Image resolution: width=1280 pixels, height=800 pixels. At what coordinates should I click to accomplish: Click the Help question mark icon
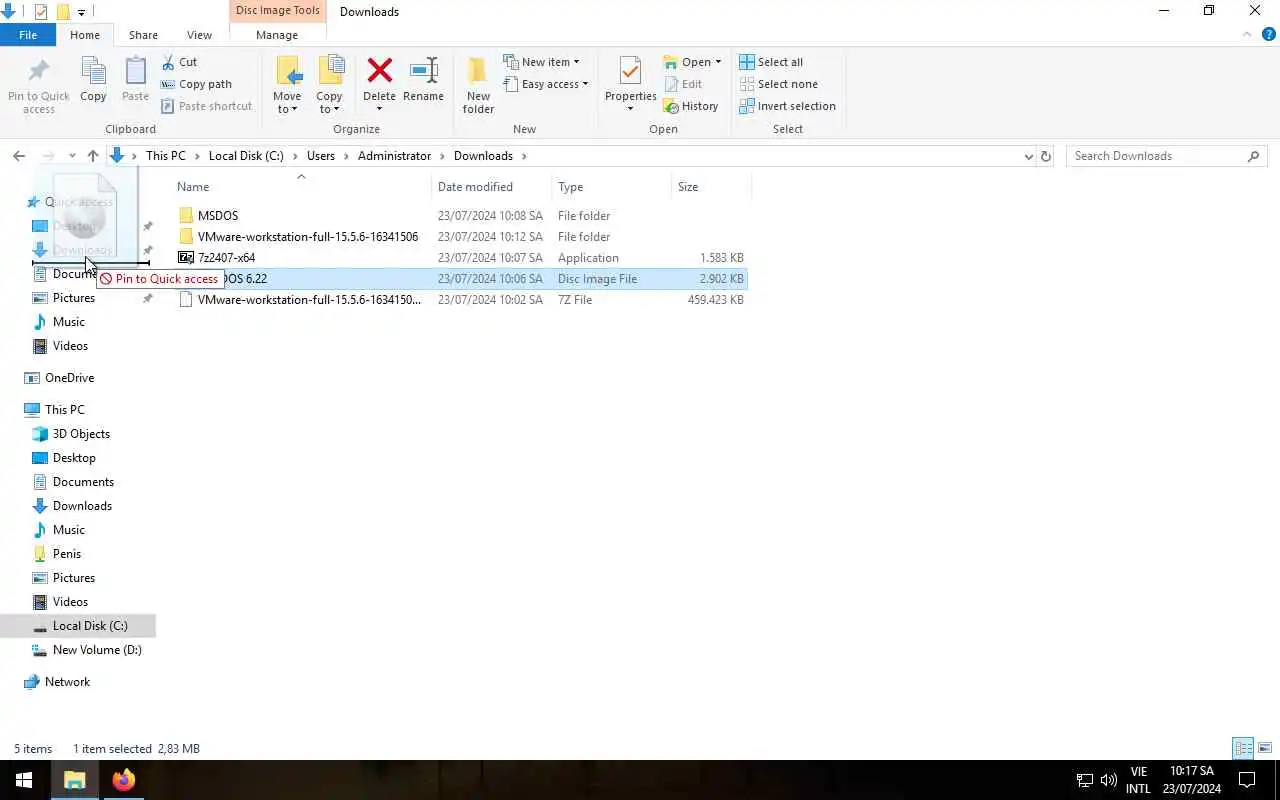pos(1269,34)
